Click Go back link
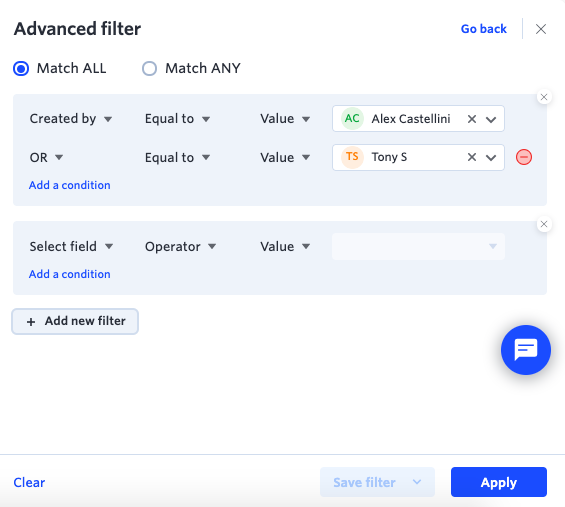 pos(484,29)
